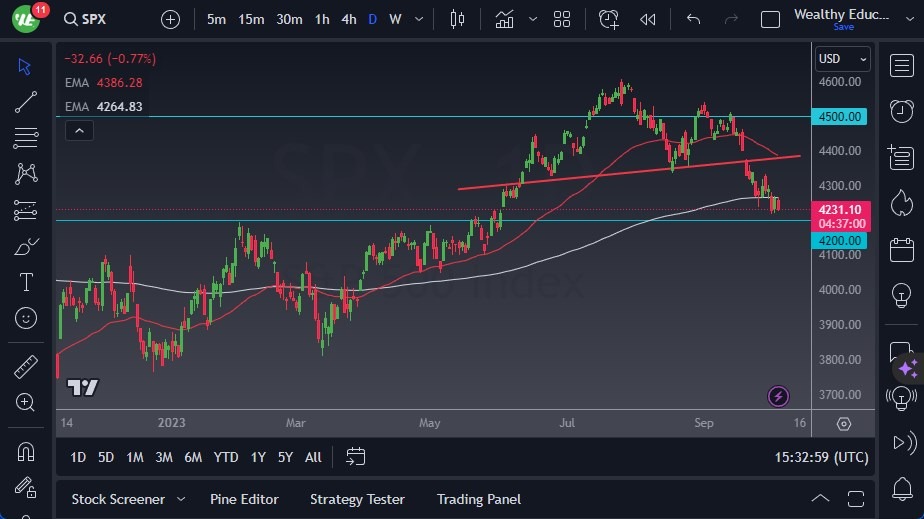Set the chart range to YTD
924x519 pixels.
226,457
